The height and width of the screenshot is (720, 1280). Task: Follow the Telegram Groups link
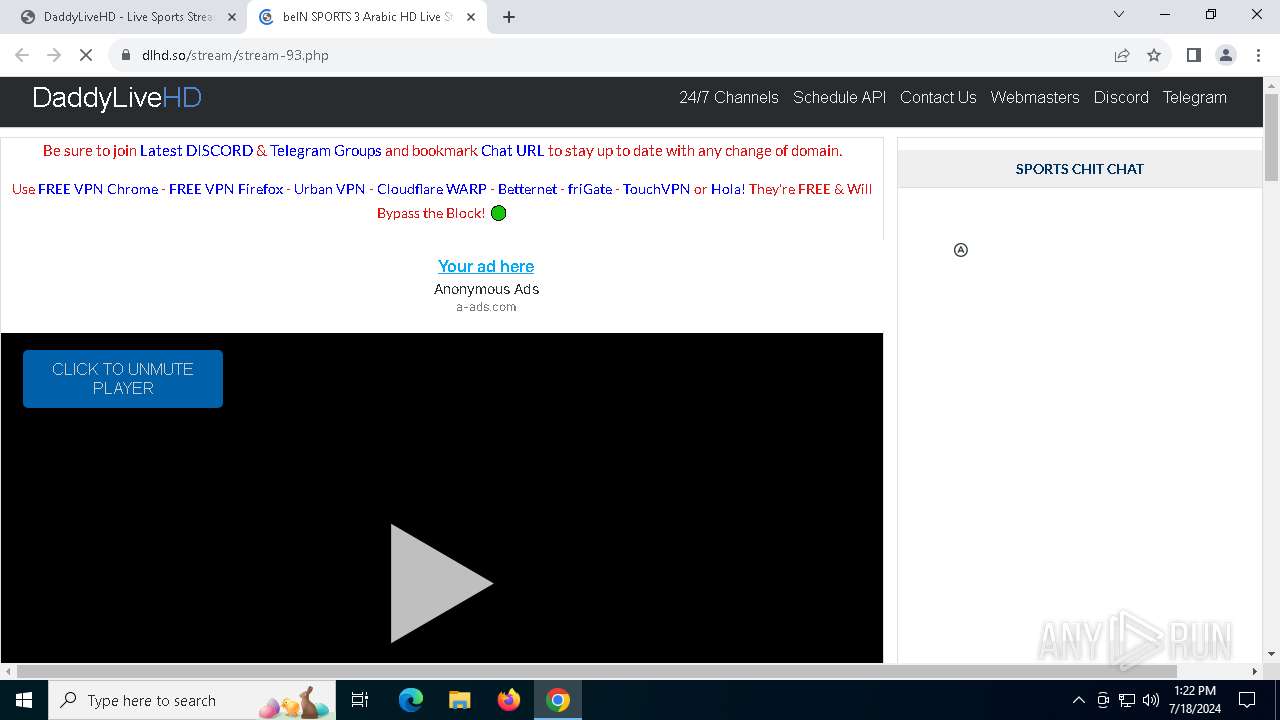[326, 151]
